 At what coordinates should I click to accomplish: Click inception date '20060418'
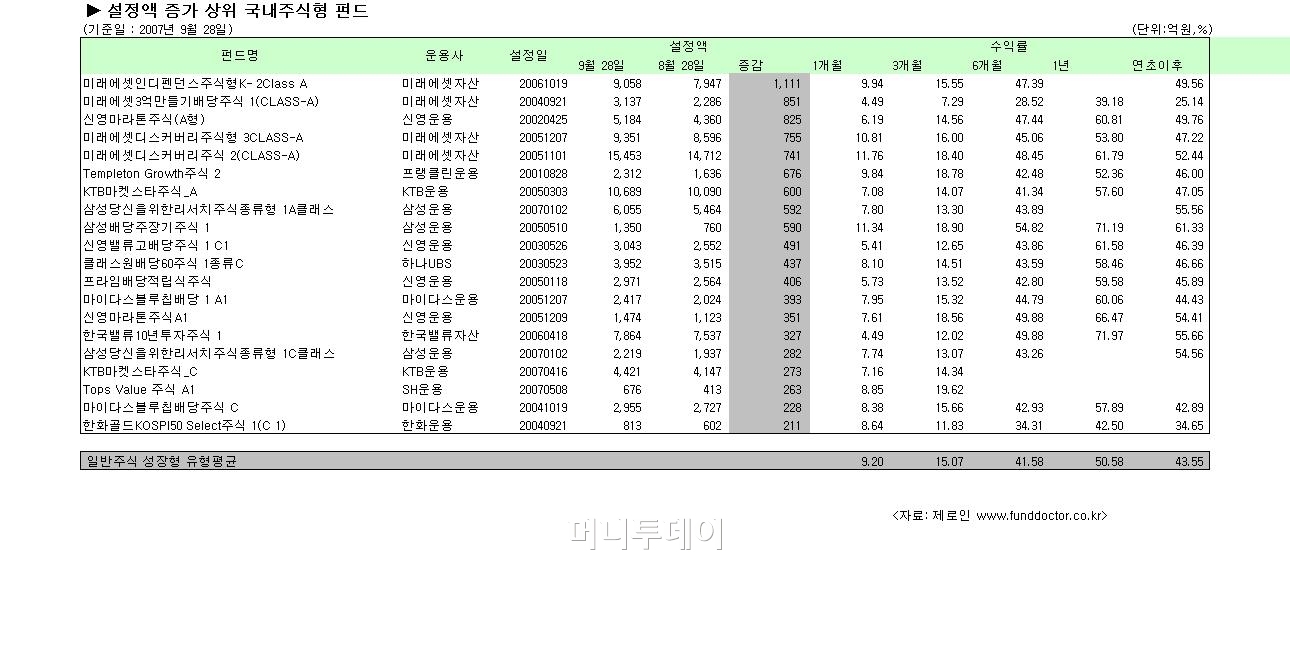click(x=543, y=336)
